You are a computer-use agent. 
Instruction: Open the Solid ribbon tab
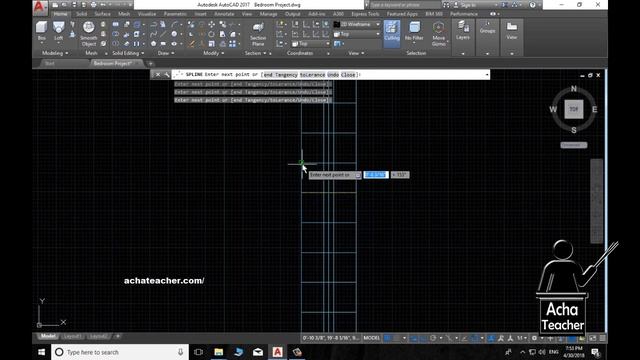(81, 14)
